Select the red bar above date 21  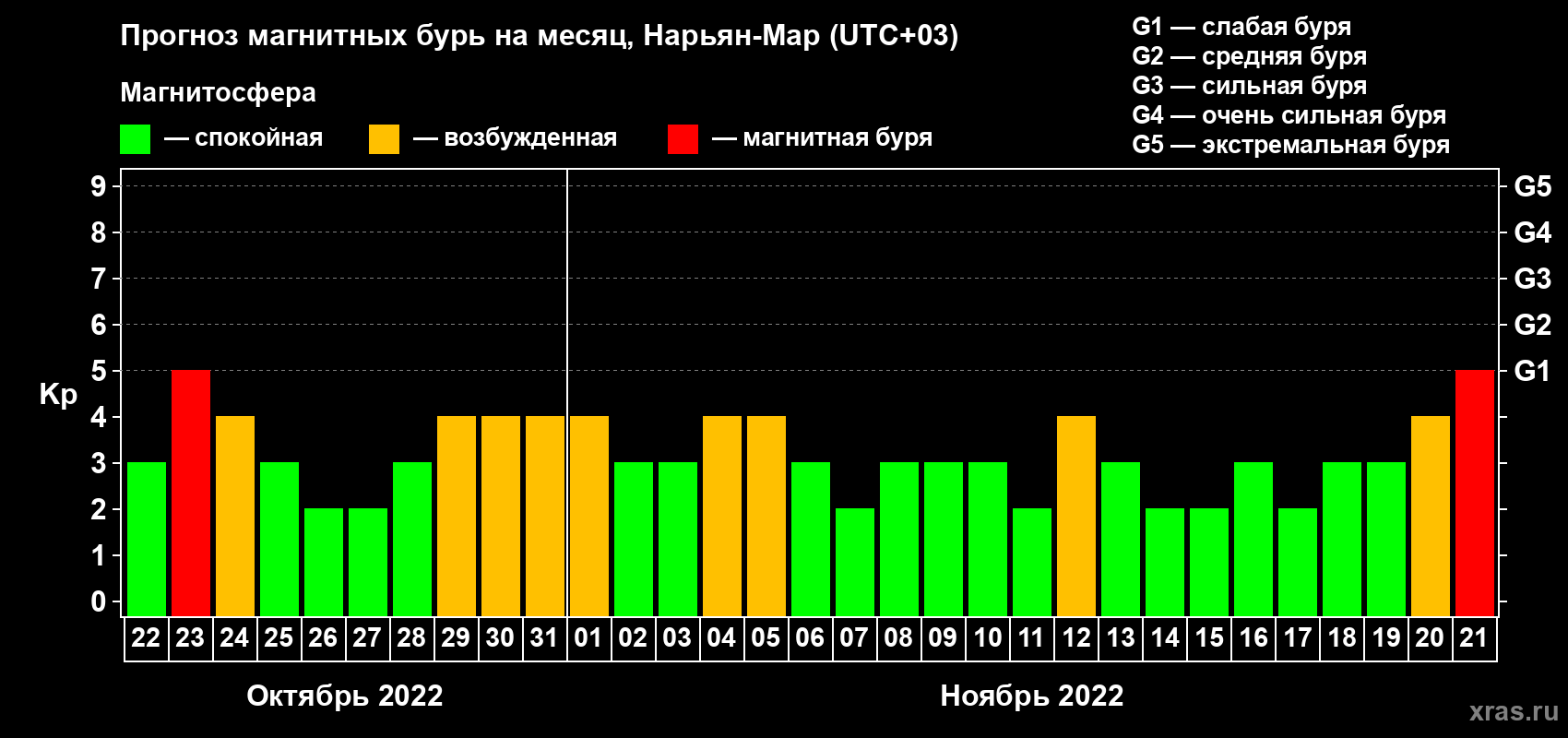1475,493
